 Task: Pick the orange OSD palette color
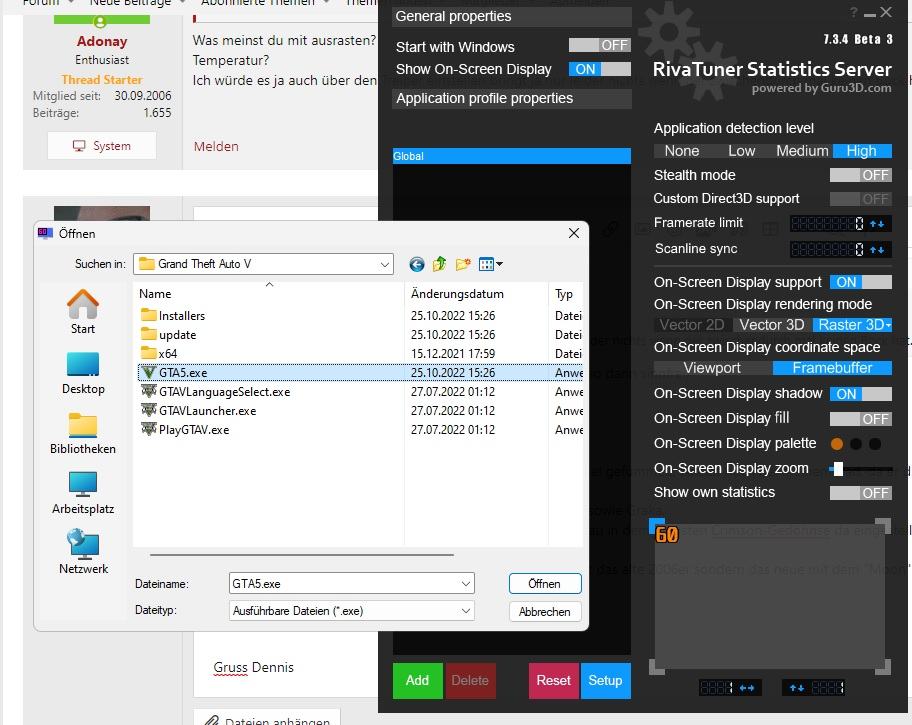coord(837,444)
